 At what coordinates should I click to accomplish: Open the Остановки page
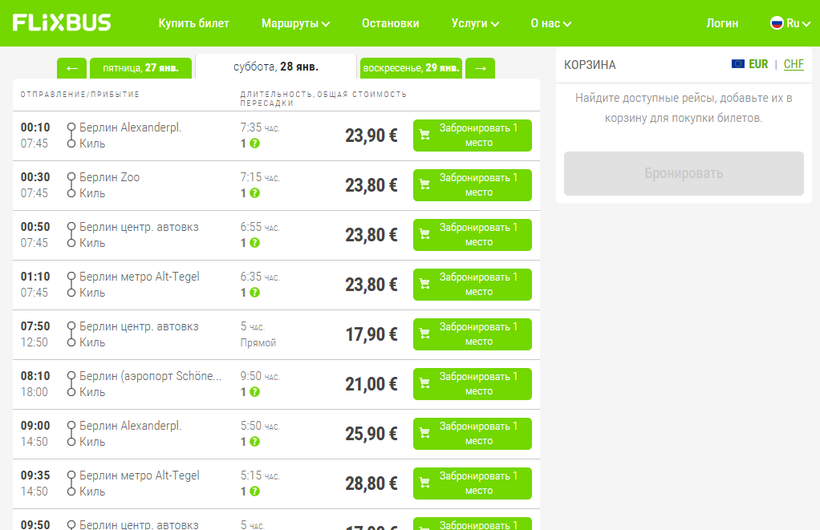[x=390, y=23]
